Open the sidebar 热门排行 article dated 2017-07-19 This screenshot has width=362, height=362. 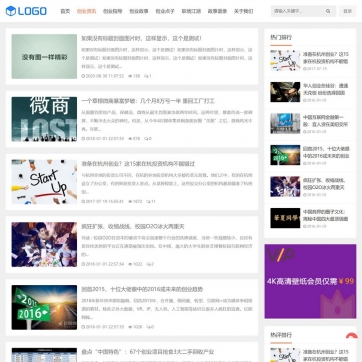coord(326,58)
